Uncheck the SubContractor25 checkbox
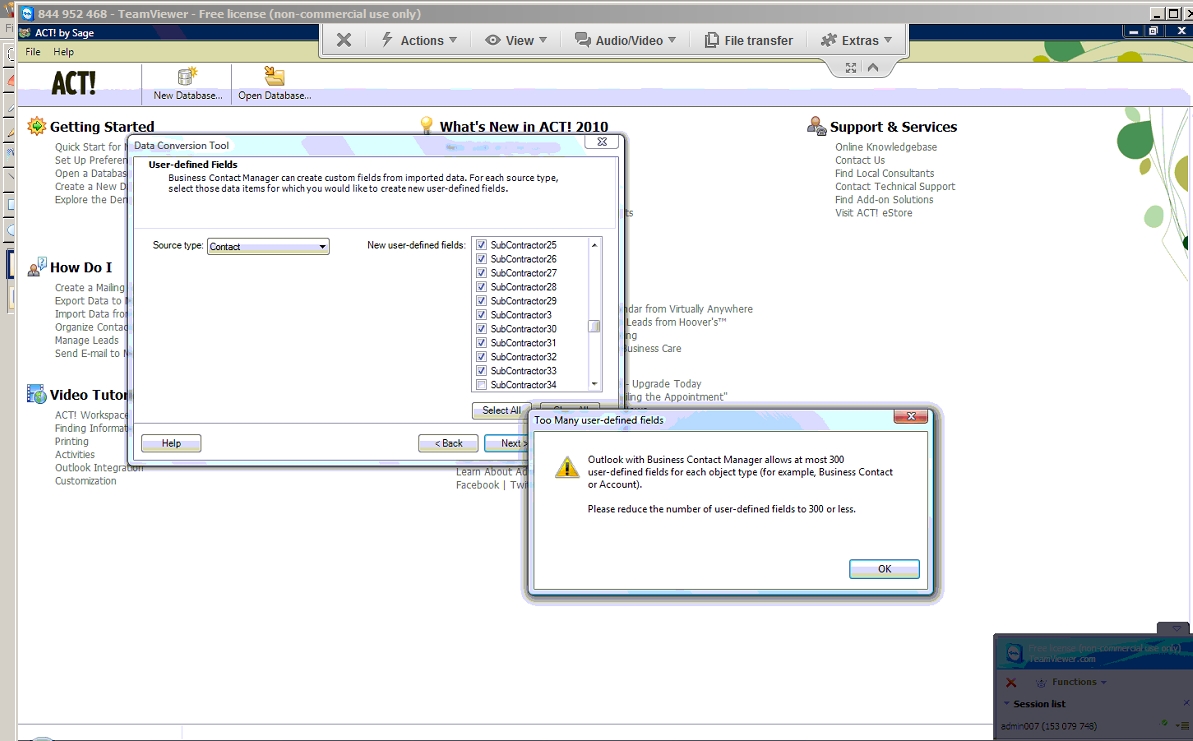Viewport: 1193px width, 741px height. (481, 245)
